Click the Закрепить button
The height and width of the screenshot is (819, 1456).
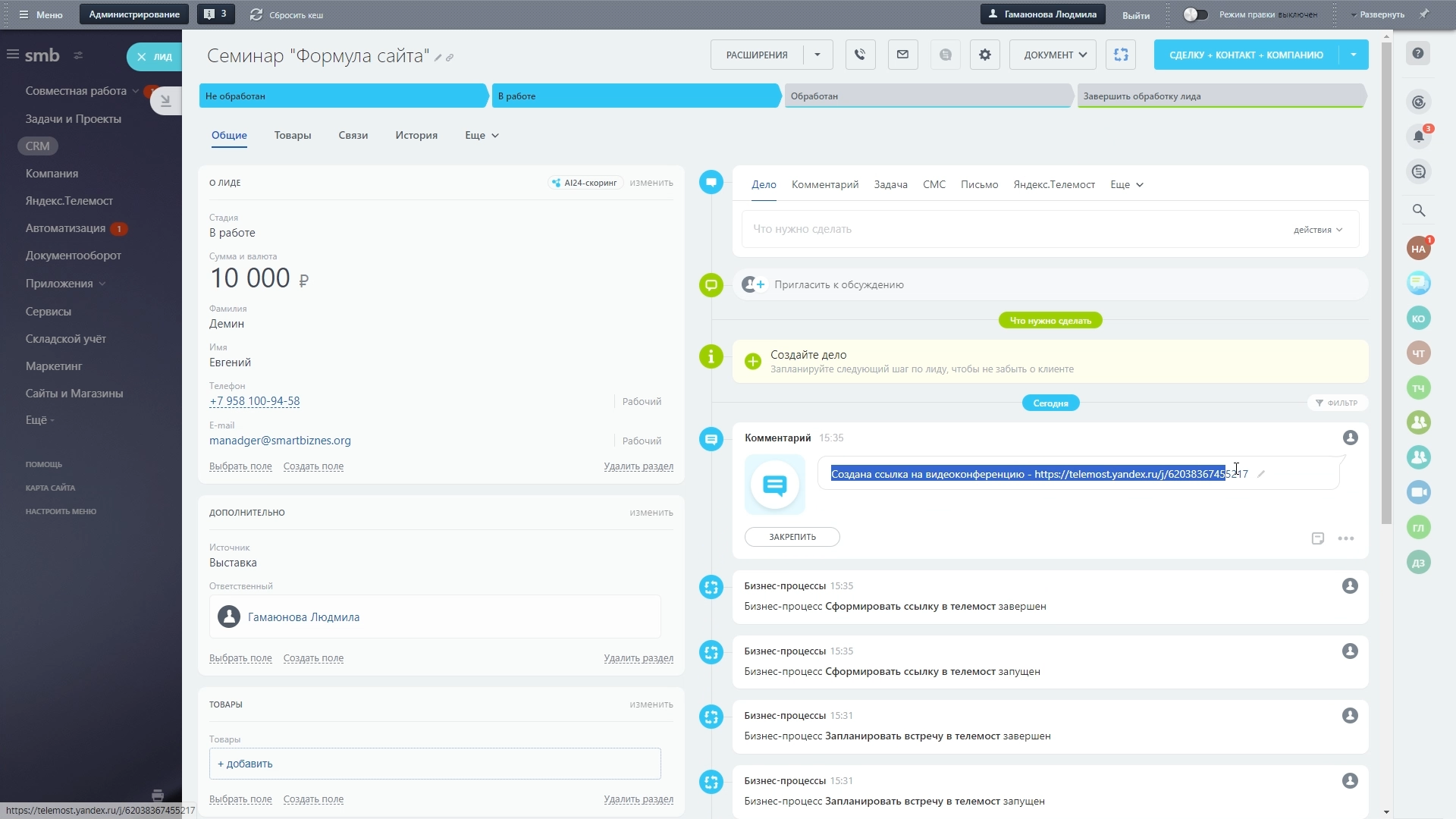tap(792, 537)
